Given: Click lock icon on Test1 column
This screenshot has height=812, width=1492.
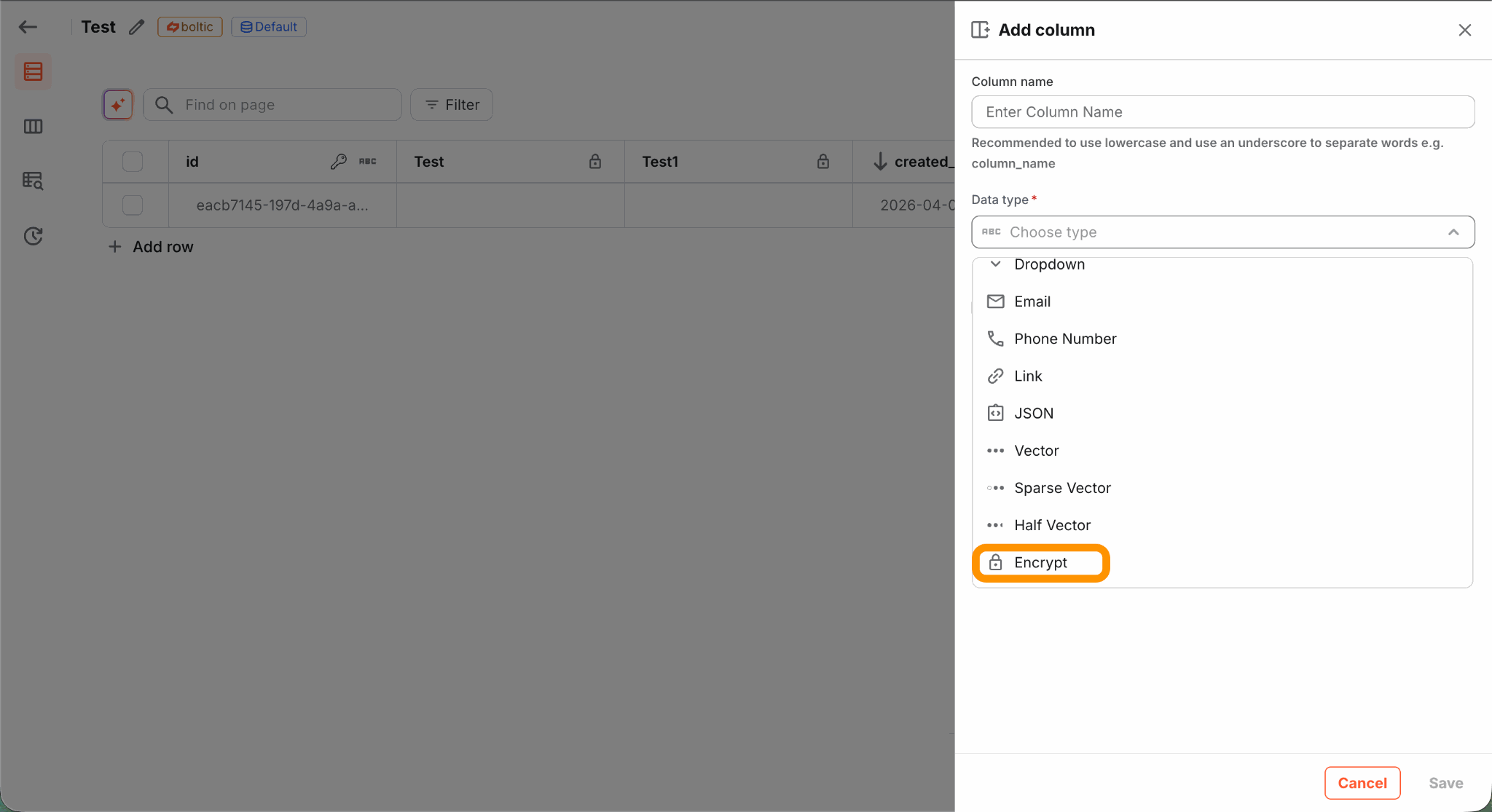Looking at the screenshot, I should tap(822, 162).
